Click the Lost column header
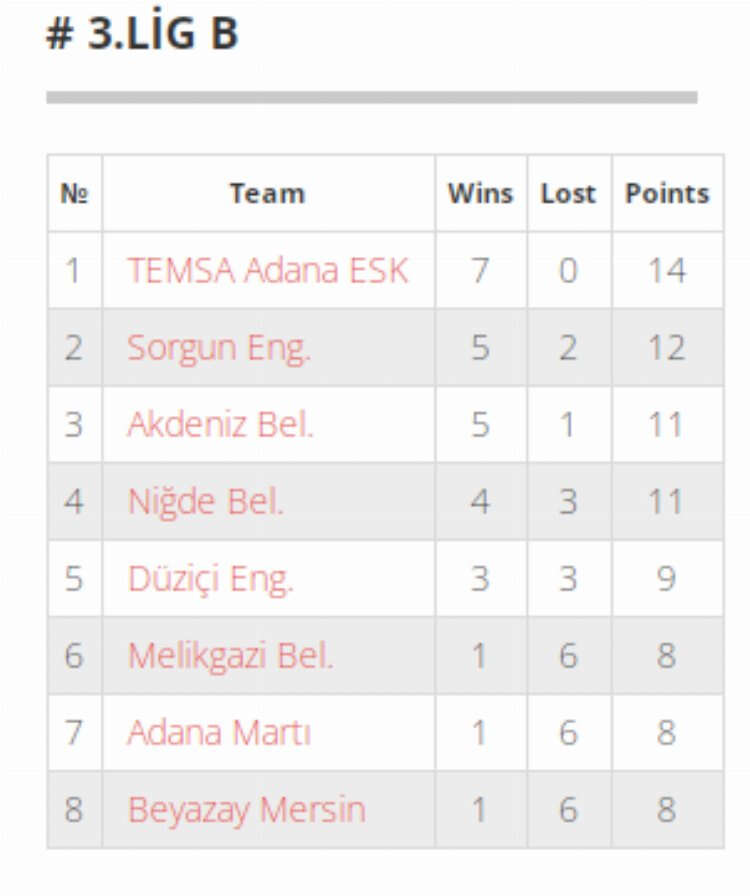Screen dimensions: 750x896 point(568,194)
